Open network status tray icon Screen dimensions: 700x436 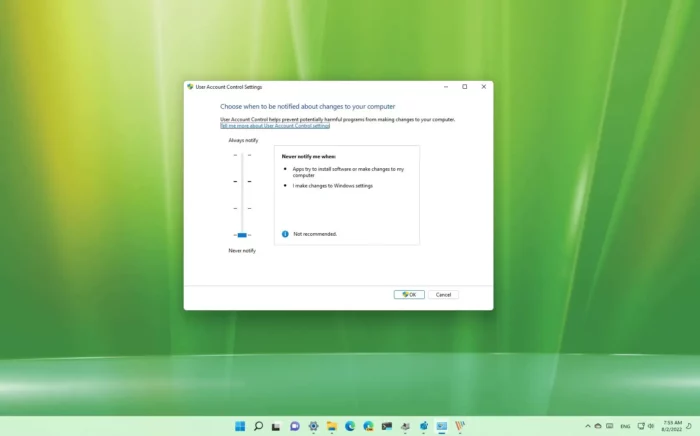pos(641,426)
